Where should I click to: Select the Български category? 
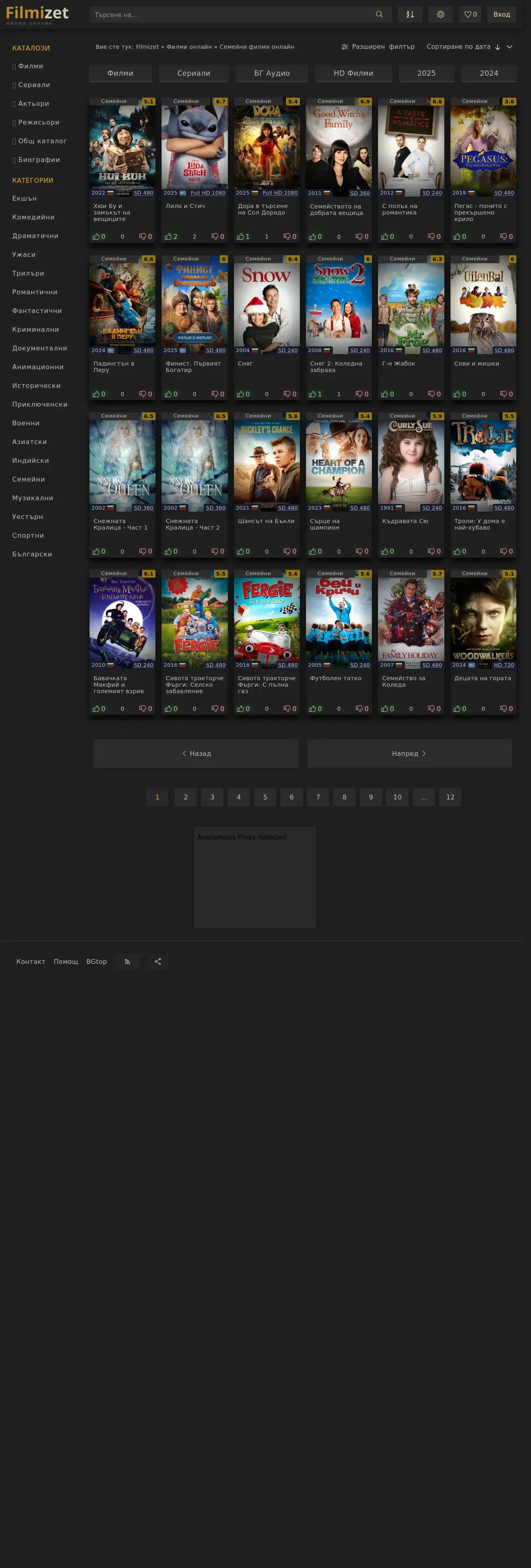[32, 554]
